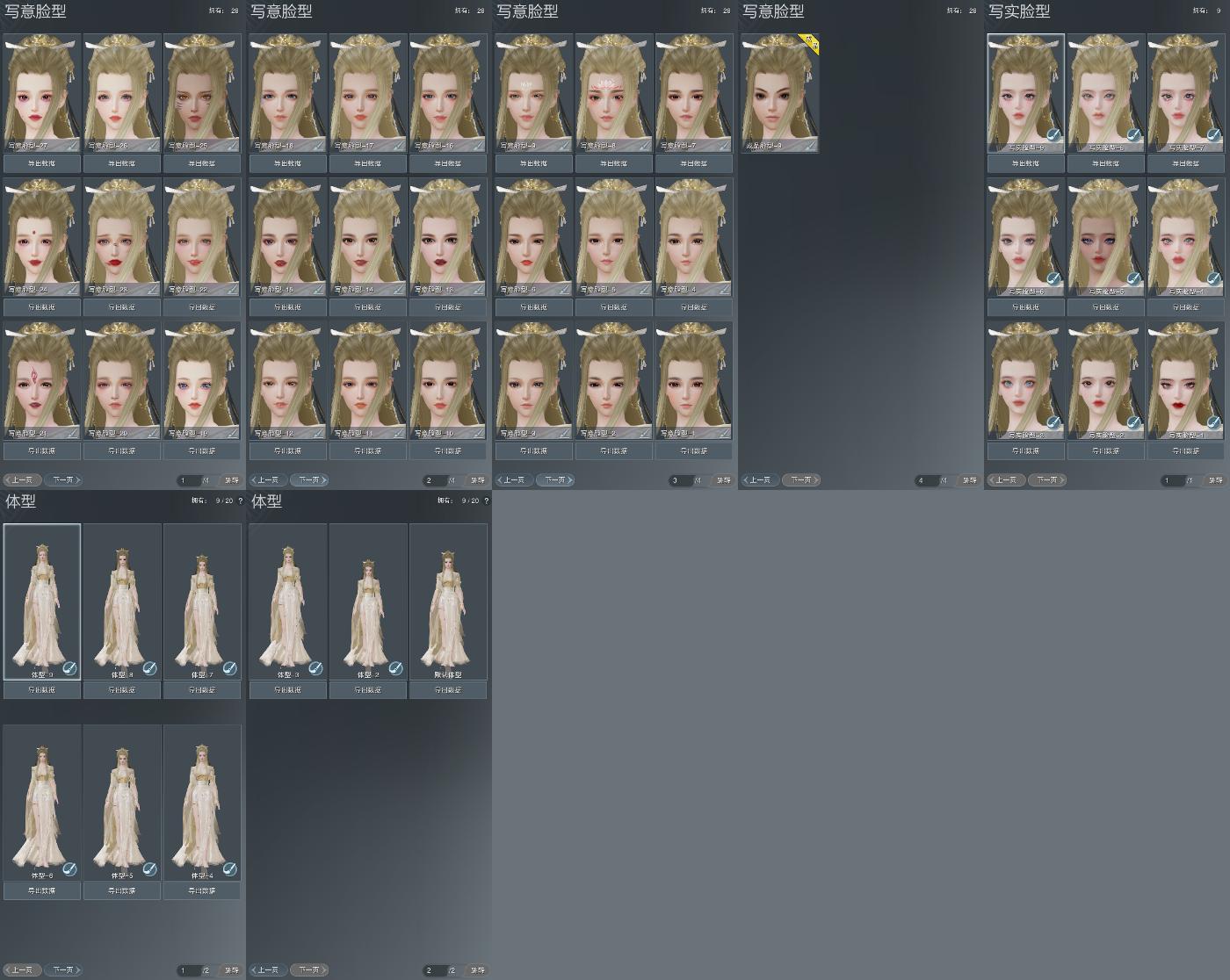The height and width of the screenshot is (980, 1230).
Task: Go to next page in 写实脸型 panel
Action: click(1047, 480)
